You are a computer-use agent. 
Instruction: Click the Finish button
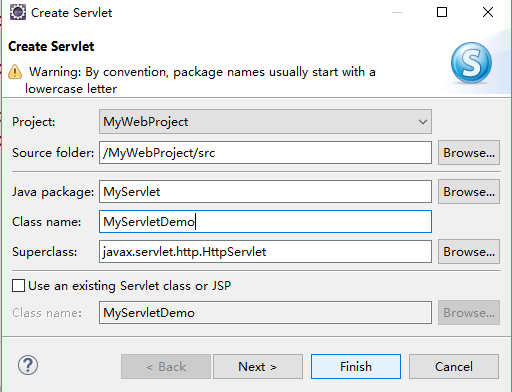click(x=356, y=367)
